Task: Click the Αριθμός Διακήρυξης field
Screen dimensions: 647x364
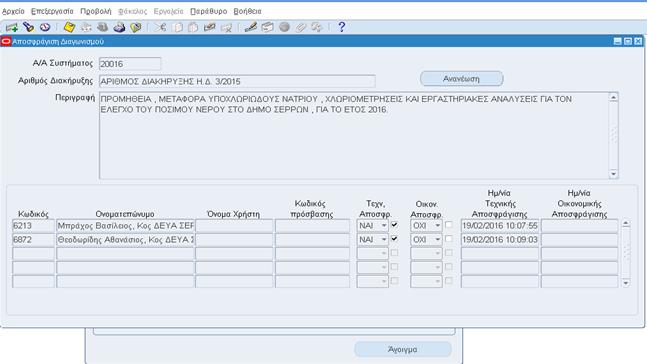Action: click(237, 81)
